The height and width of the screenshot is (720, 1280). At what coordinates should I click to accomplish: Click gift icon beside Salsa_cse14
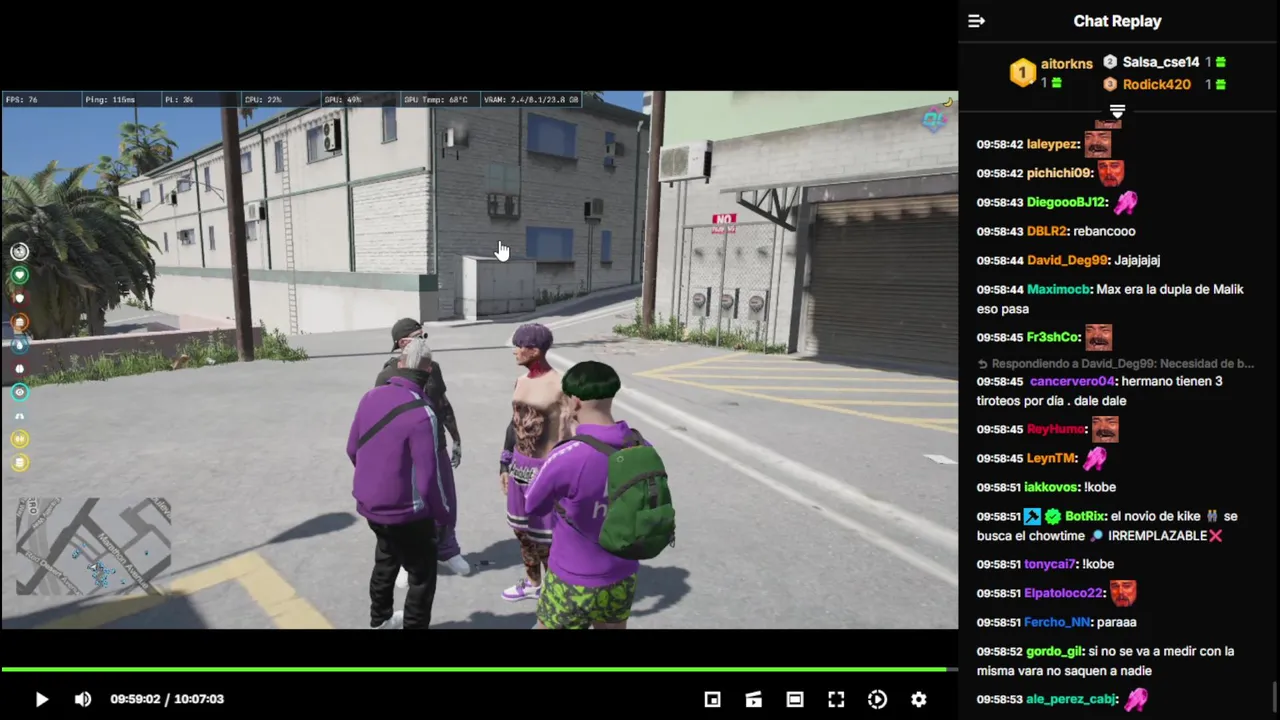1220,62
